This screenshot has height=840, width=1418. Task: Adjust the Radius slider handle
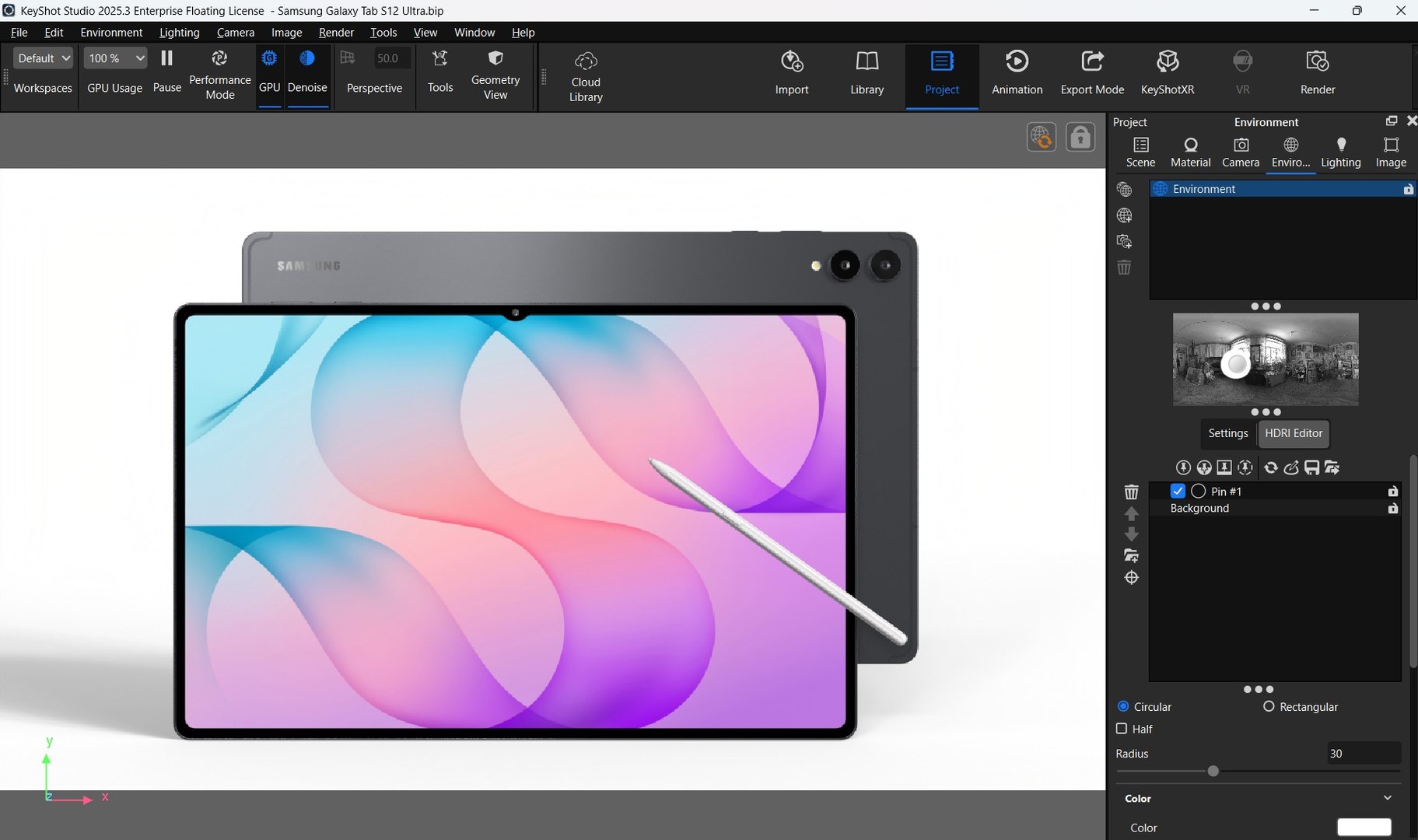coord(1213,772)
